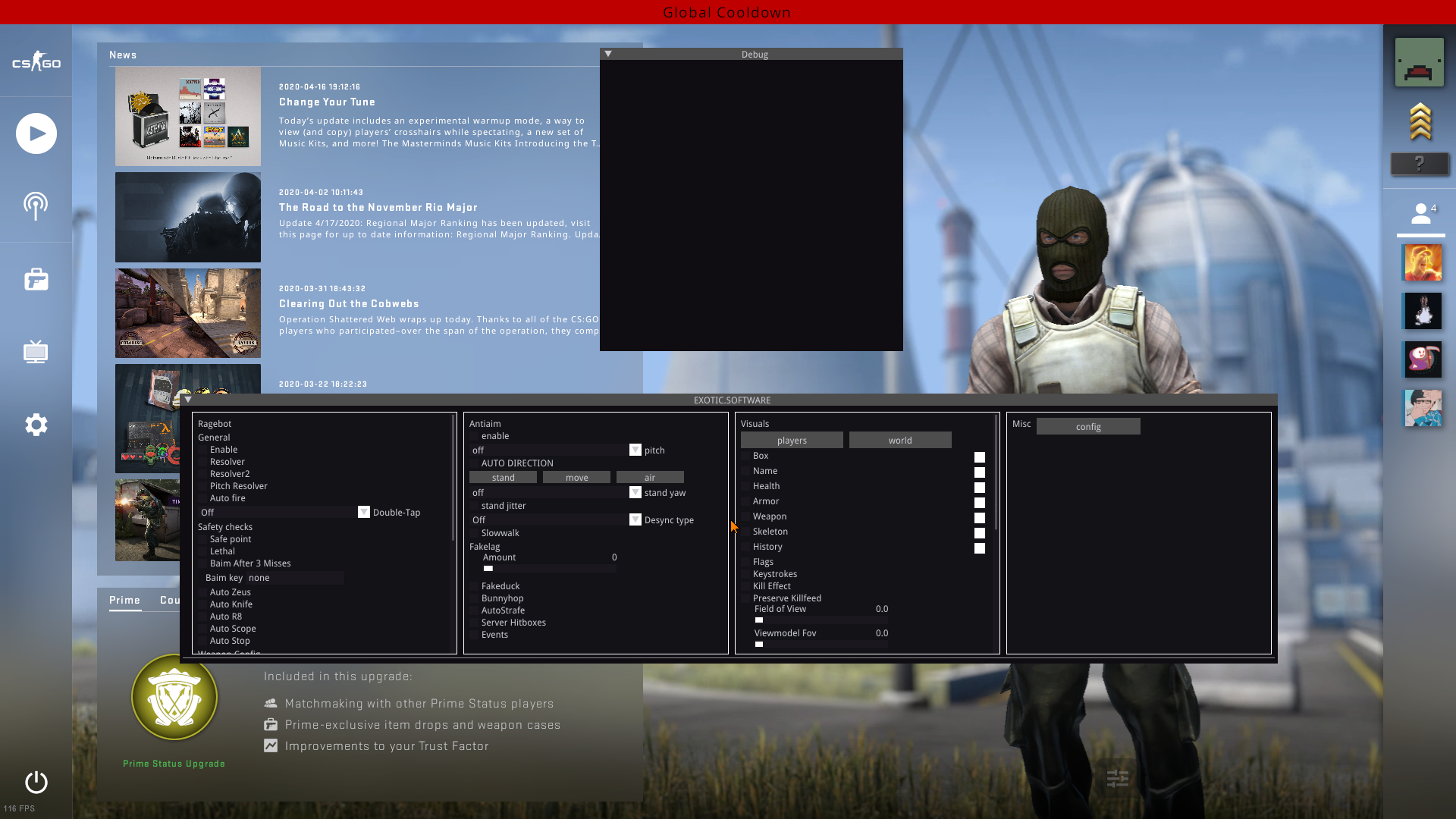The image size is (1456, 819).
Task: Open the inventory briefcase icon
Action: pyautogui.click(x=36, y=279)
